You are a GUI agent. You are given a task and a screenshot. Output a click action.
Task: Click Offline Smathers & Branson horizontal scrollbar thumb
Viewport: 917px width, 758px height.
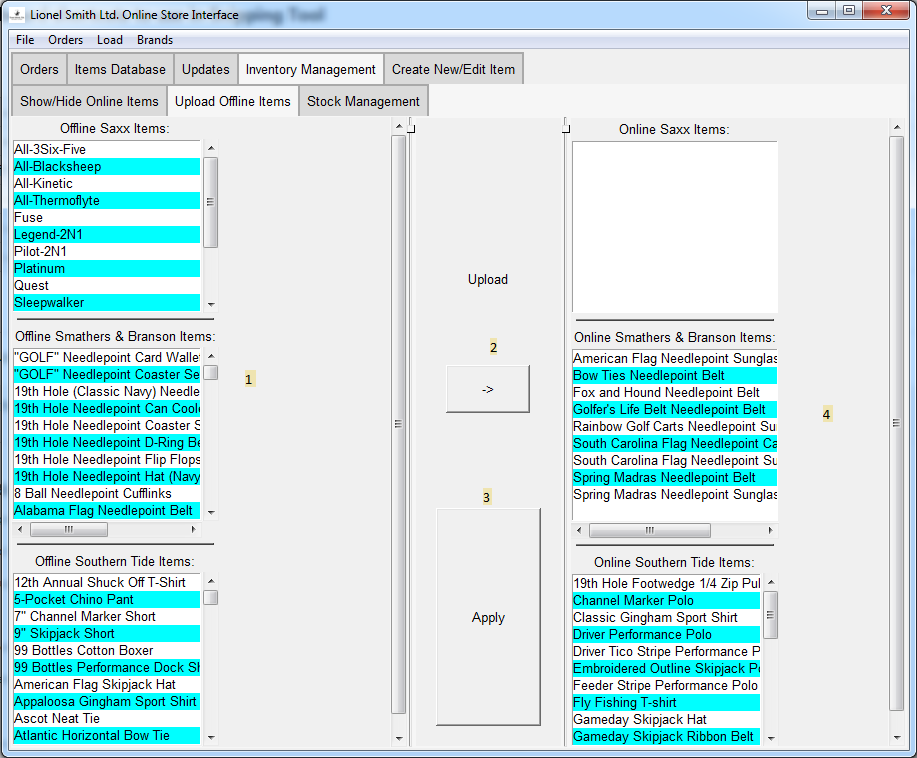(x=68, y=529)
